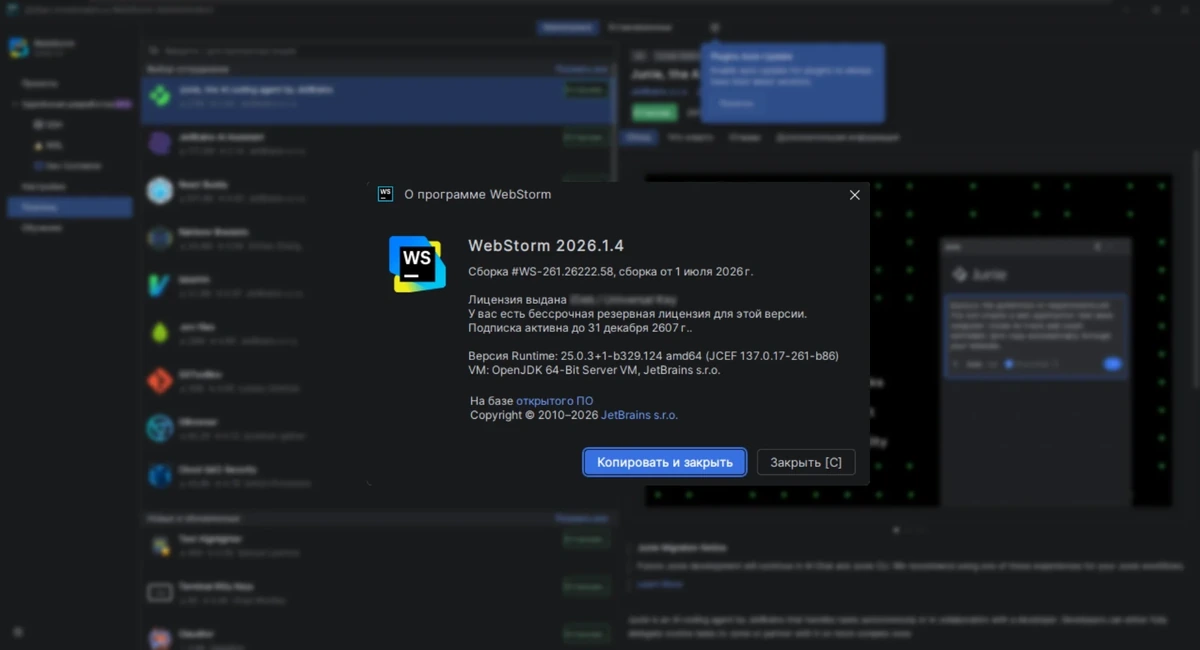Switch to the Marketplace tab in plugins window

point(567,28)
